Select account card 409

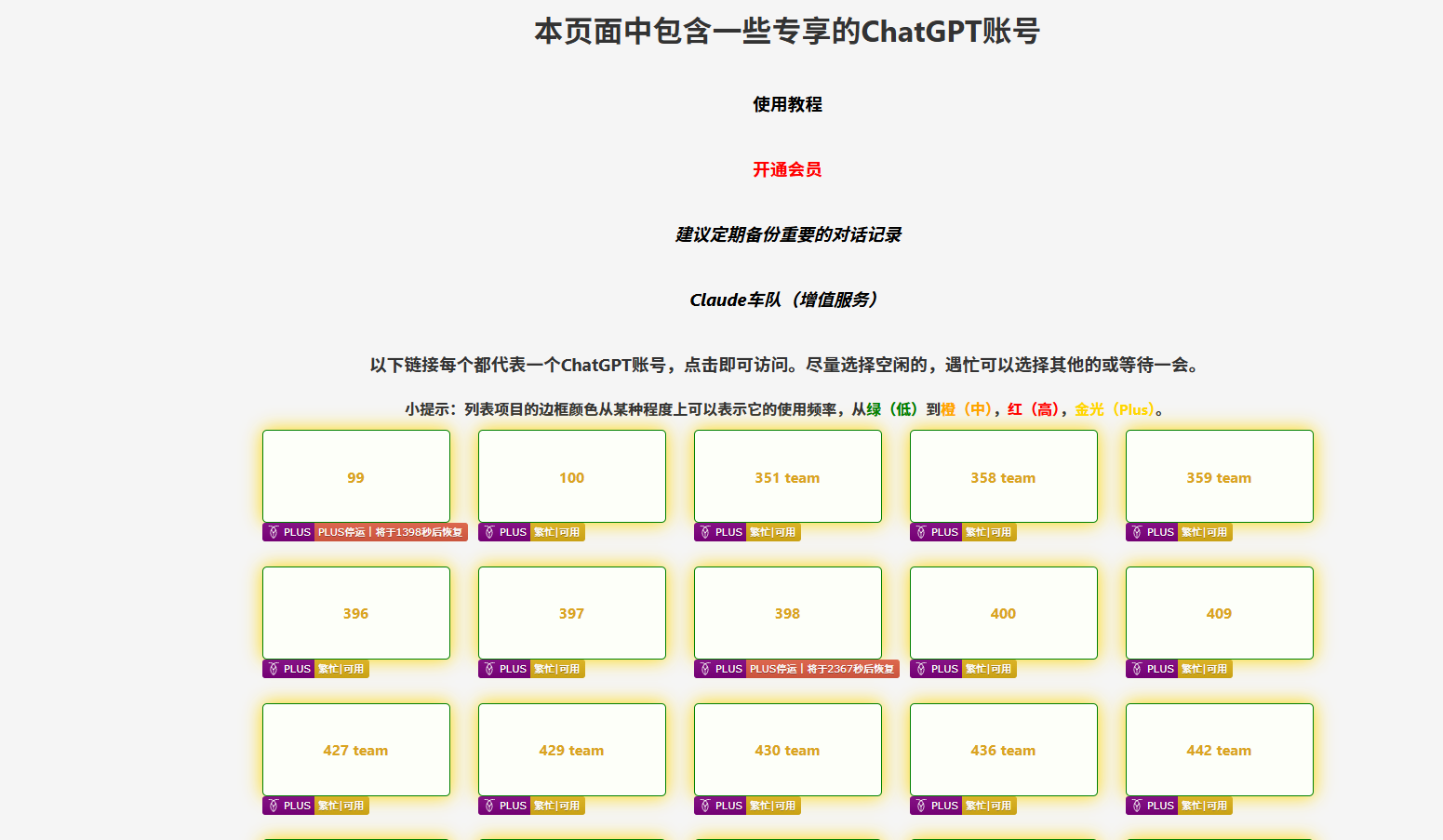point(1220,613)
